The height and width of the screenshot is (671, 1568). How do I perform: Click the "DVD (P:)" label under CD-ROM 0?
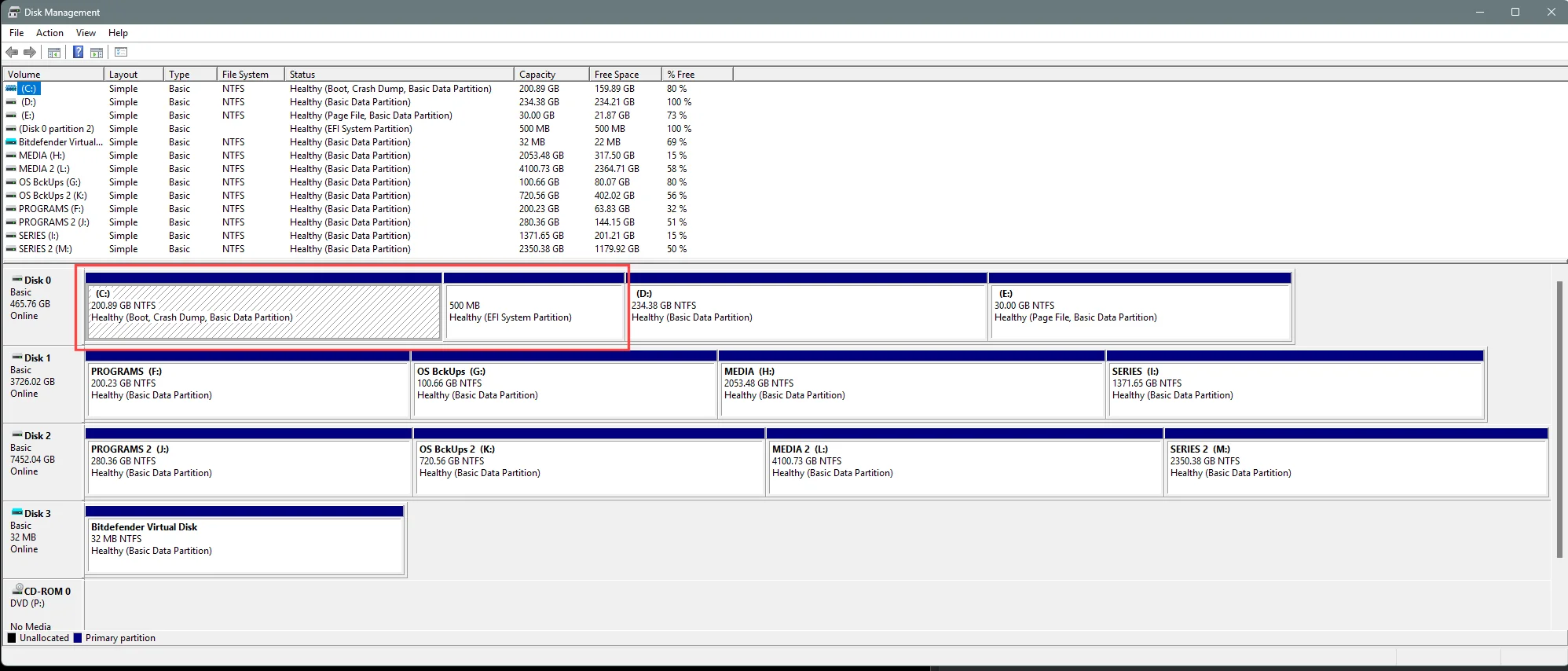pos(27,603)
